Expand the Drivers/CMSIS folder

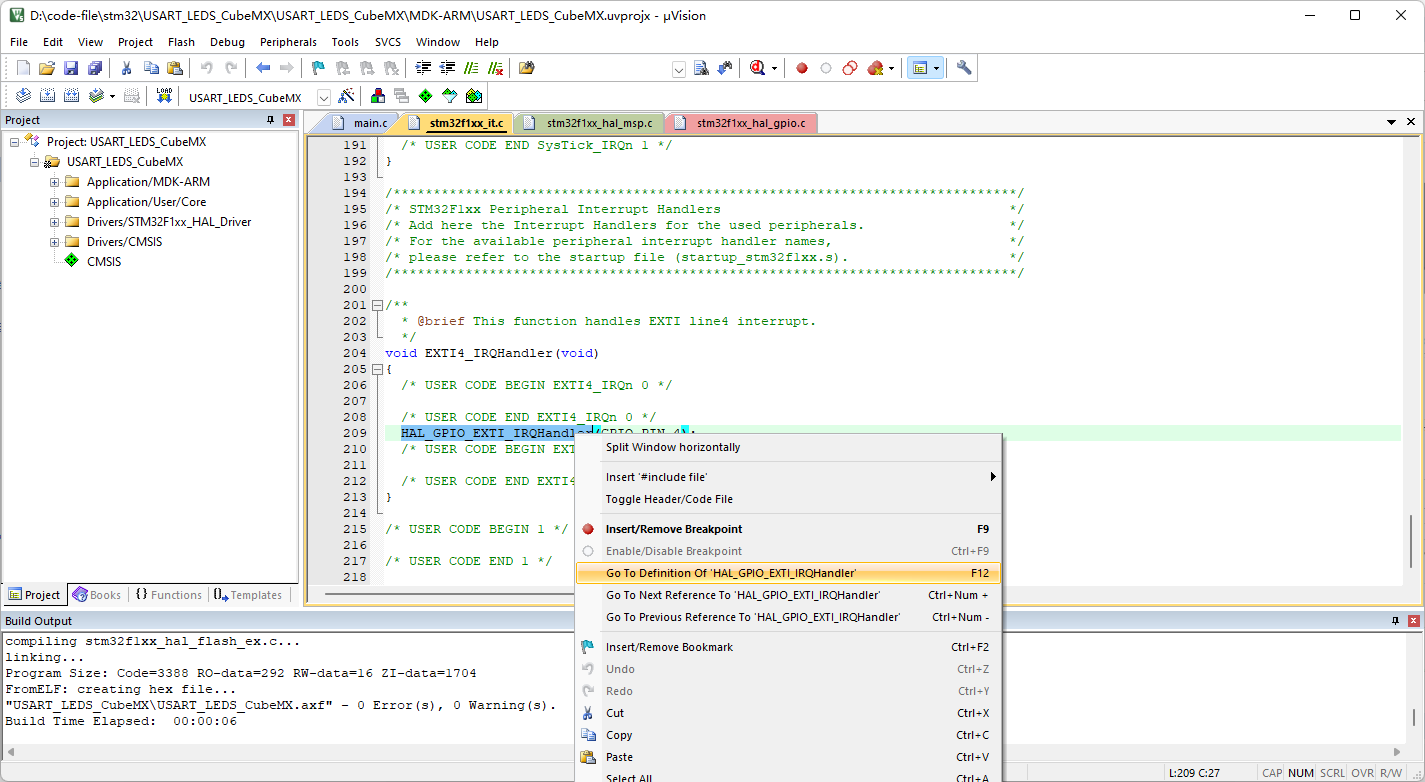click(55, 242)
